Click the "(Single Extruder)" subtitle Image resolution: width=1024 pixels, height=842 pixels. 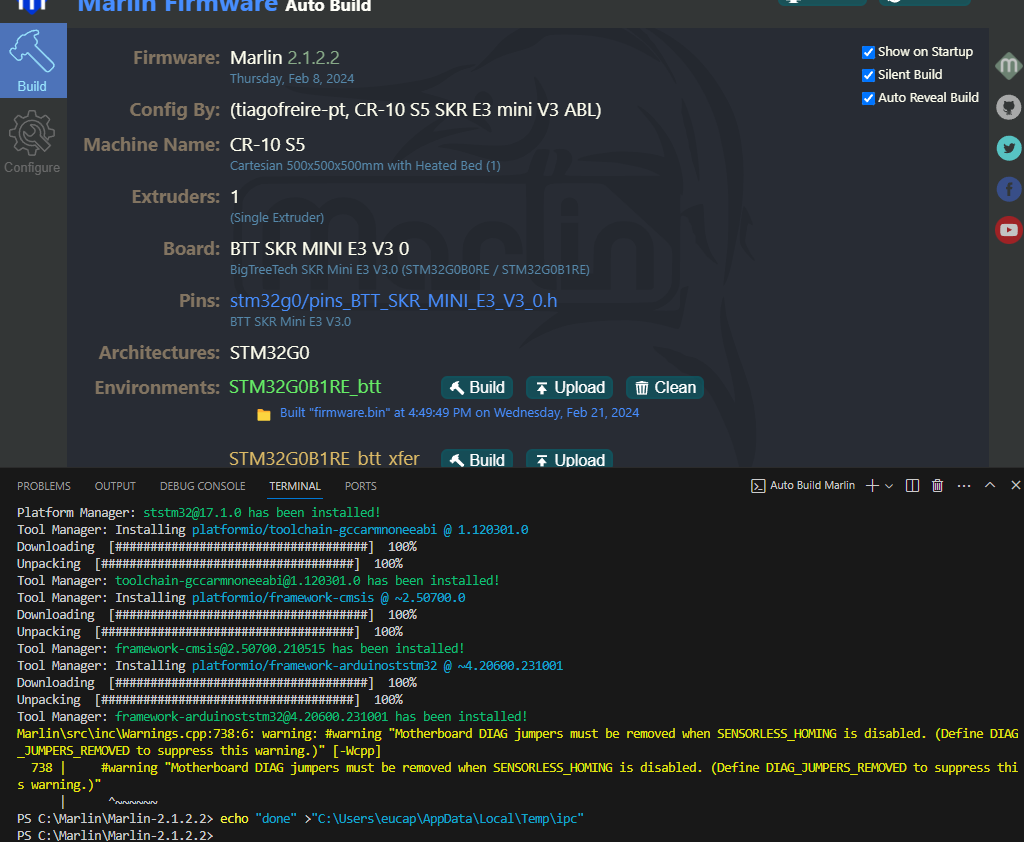(x=277, y=218)
